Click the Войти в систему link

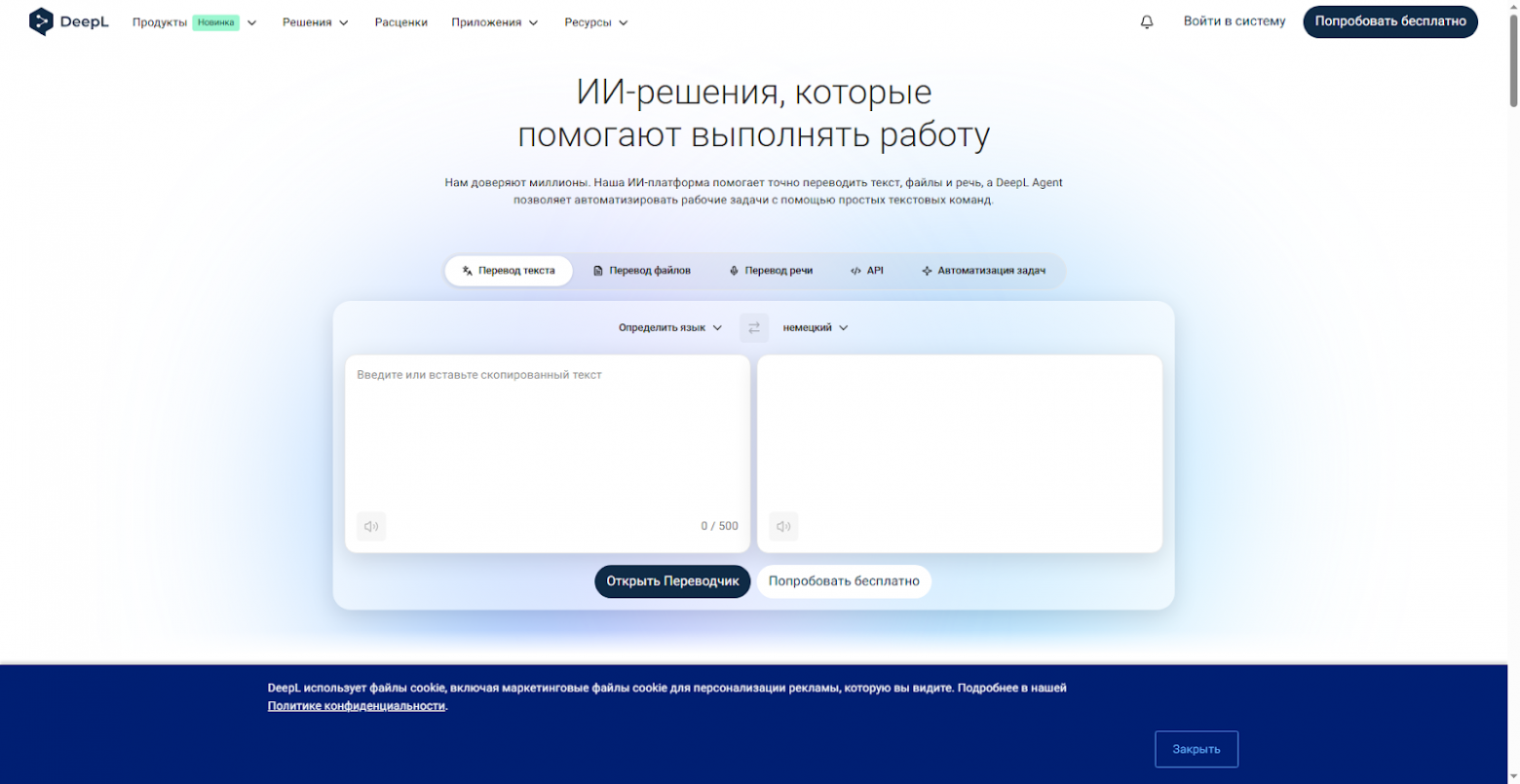1233,20
